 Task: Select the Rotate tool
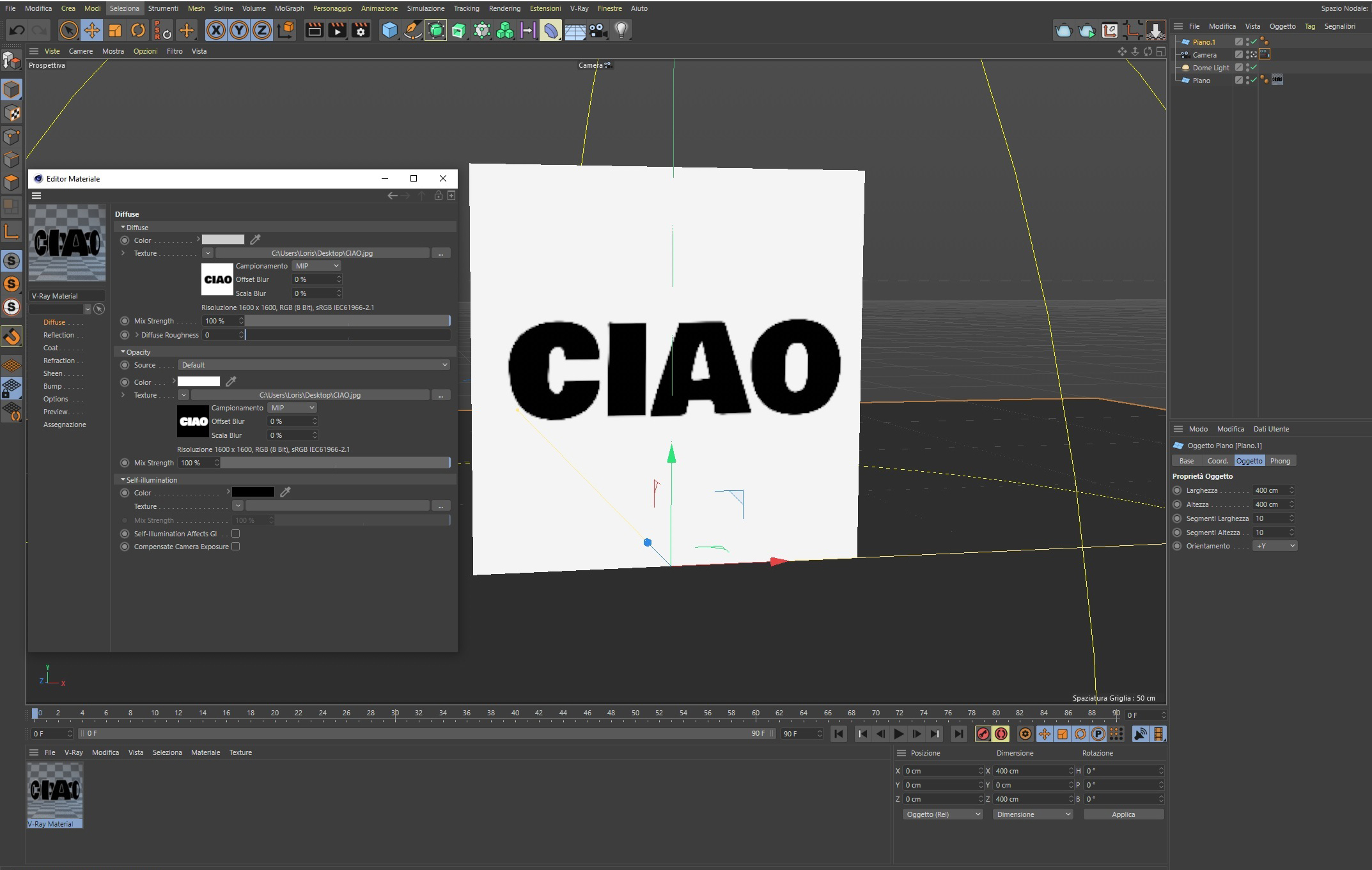(138, 30)
